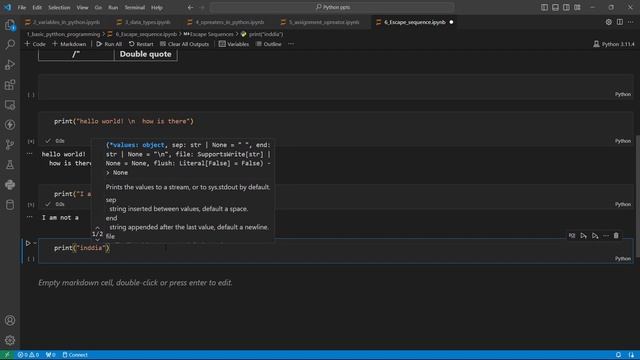
Task: Delete the current cell with the trash icon
Action: 616,236
